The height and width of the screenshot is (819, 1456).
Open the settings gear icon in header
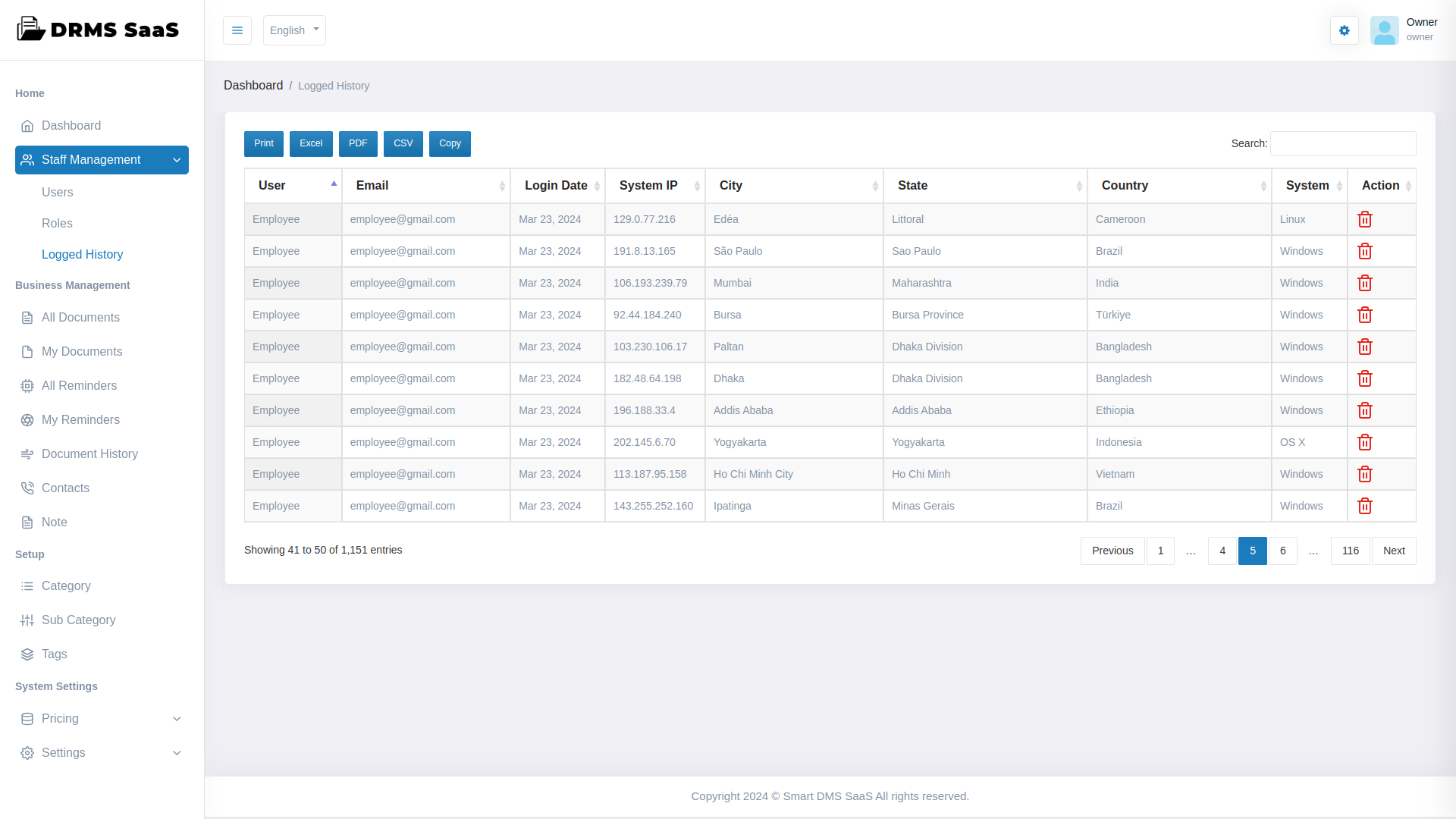1344,30
